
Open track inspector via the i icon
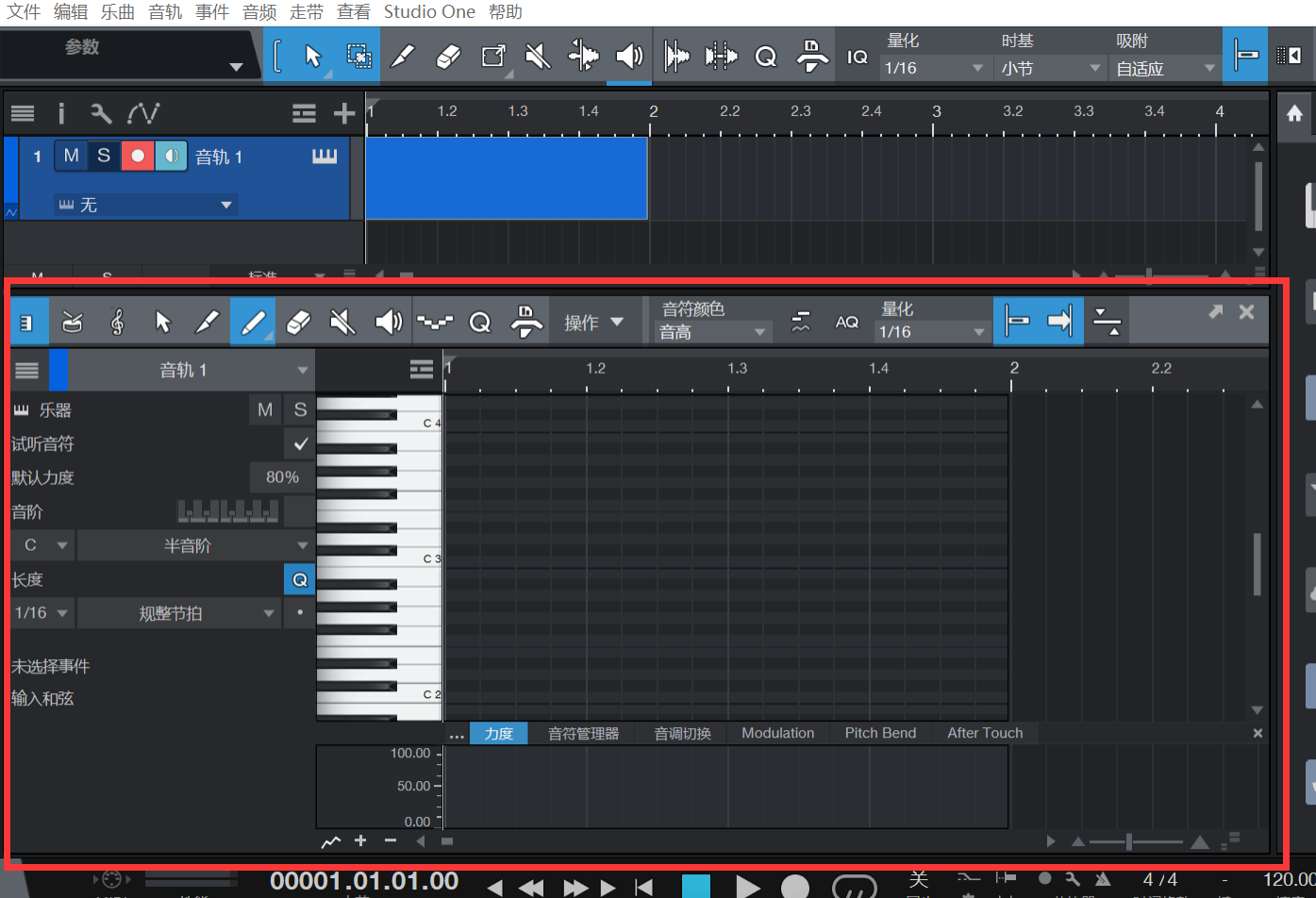61,114
